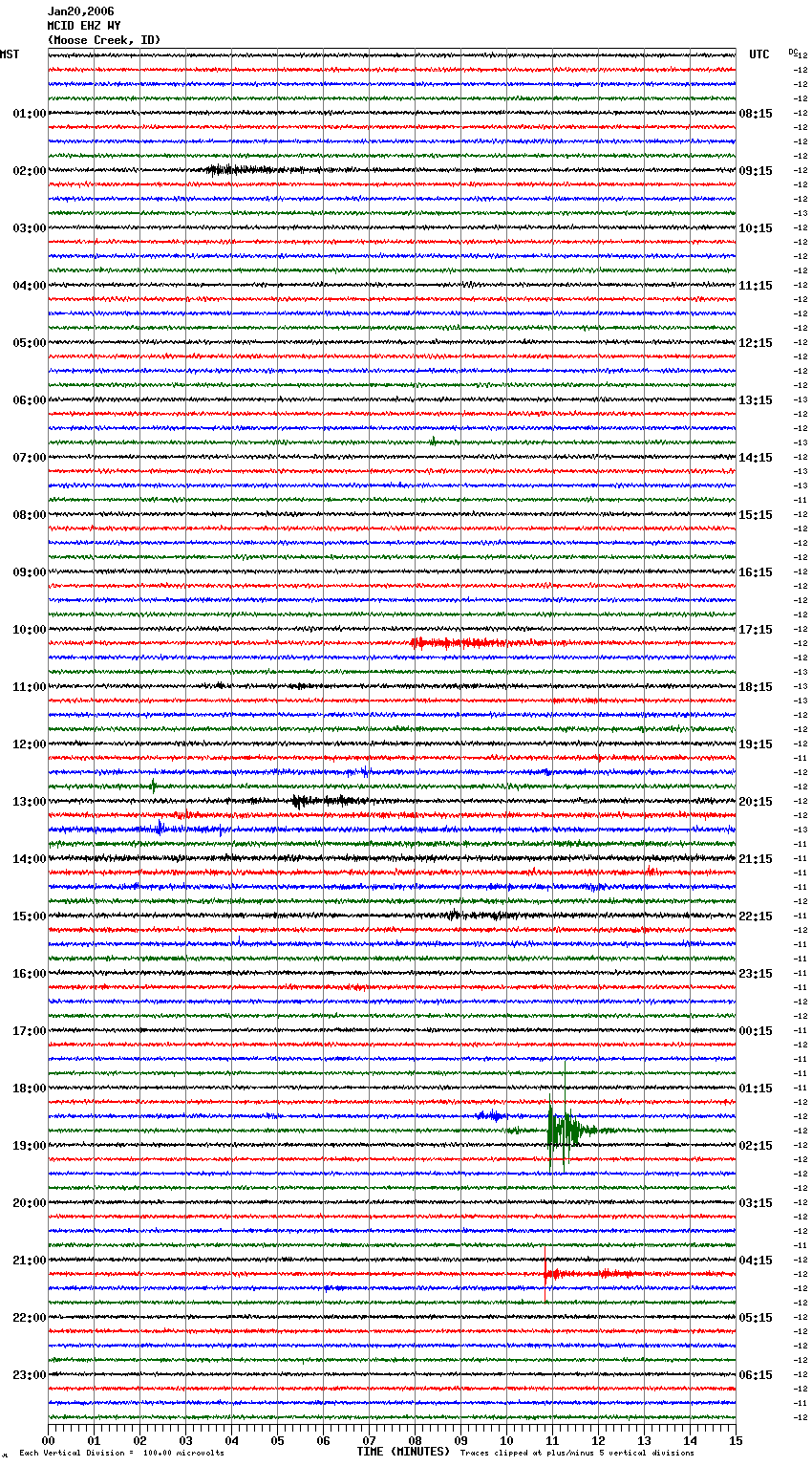
Task: Click the 'TIME (MINUTES)' axis title
Action: tap(403, 1452)
